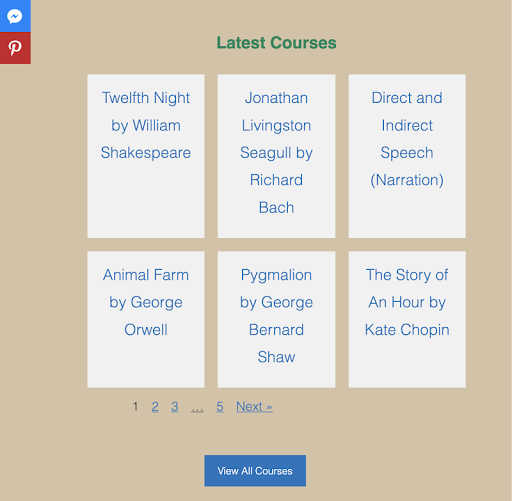
Task: Open Animal Farm by George Orwell course
Action: tap(146, 302)
